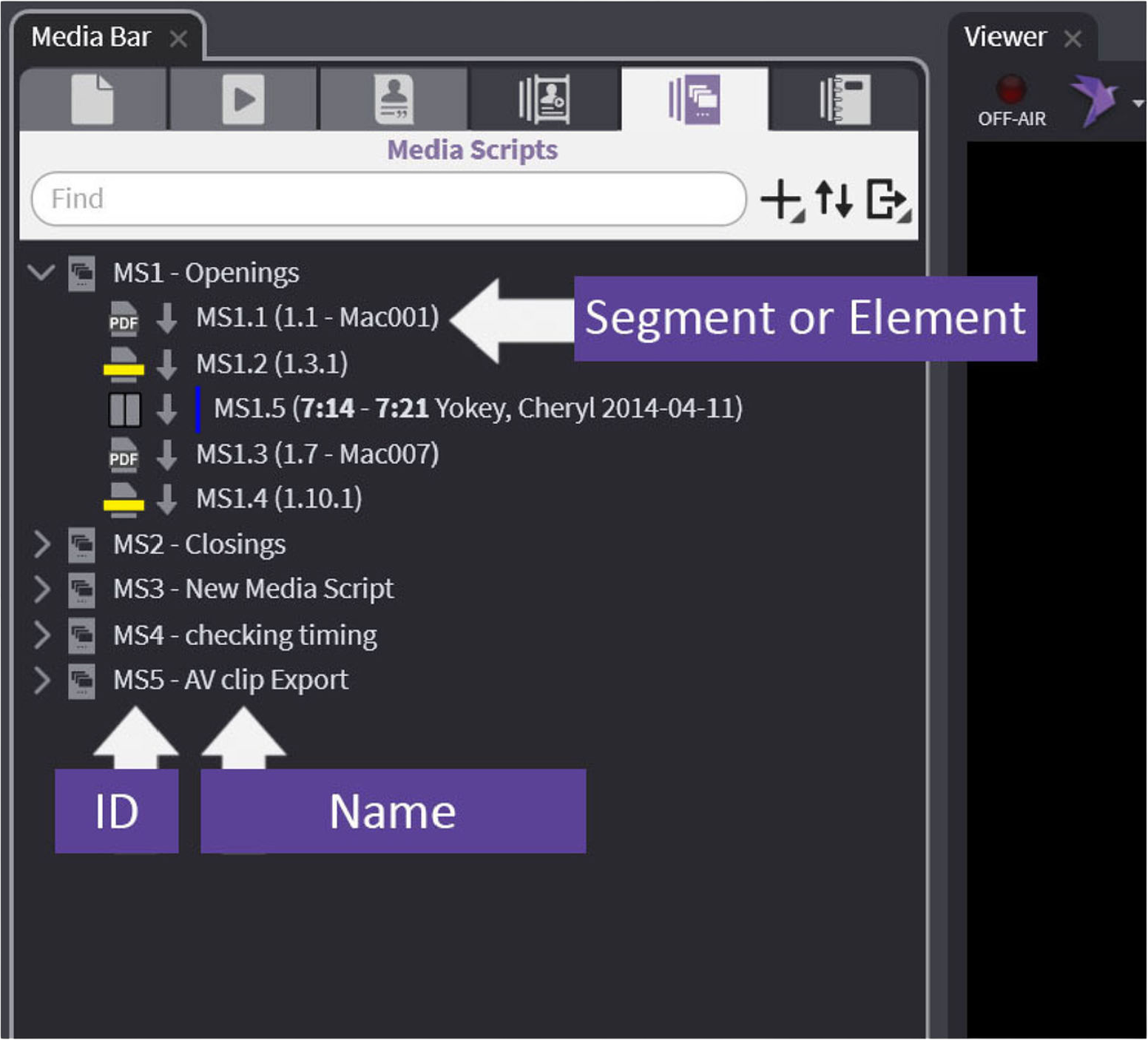Open the hummingbird logo dropdown arrow
Screen dimensions: 1148x1040
(x=1138, y=104)
